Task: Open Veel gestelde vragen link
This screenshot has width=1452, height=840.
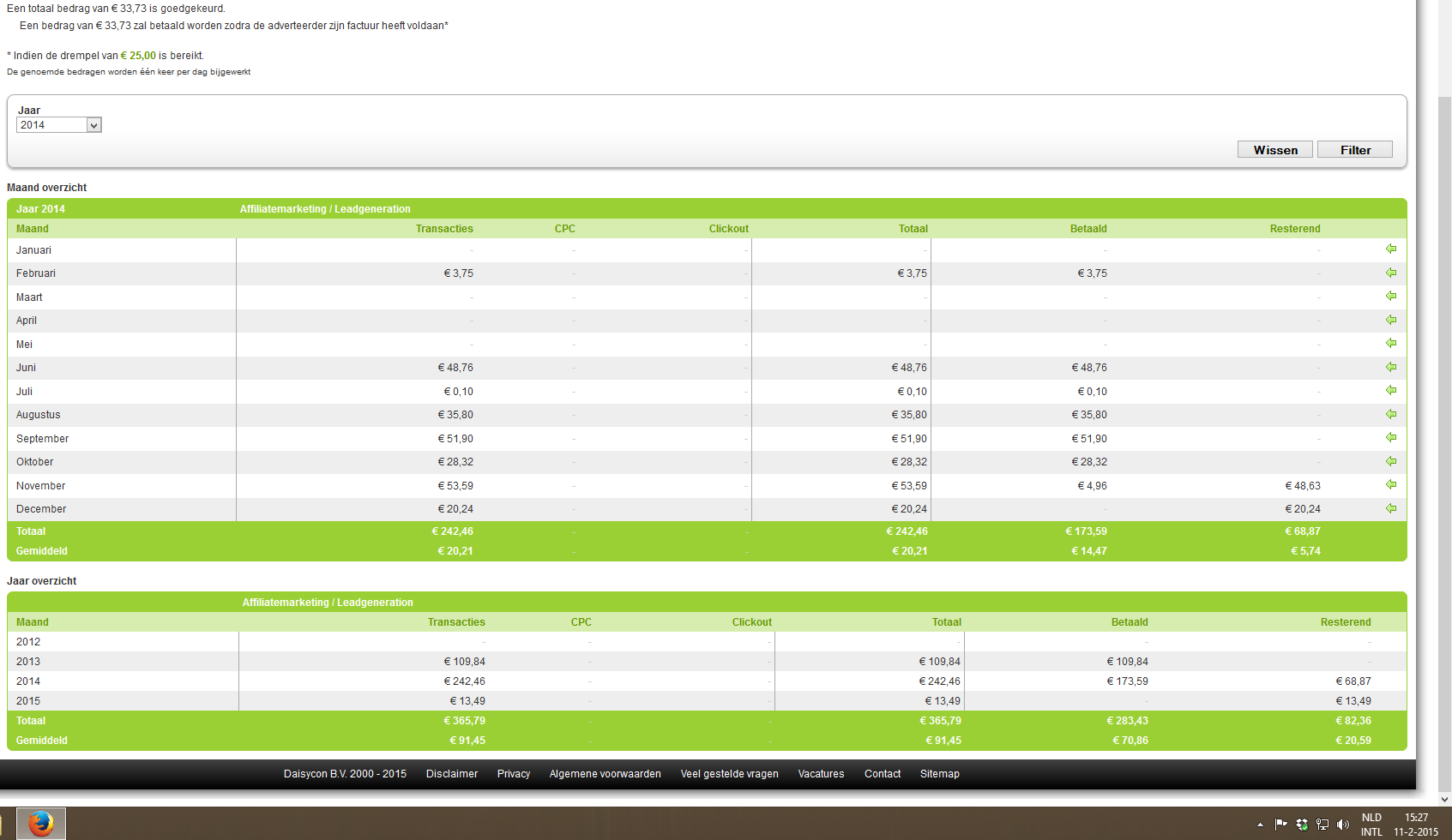Action: tap(730, 774)
